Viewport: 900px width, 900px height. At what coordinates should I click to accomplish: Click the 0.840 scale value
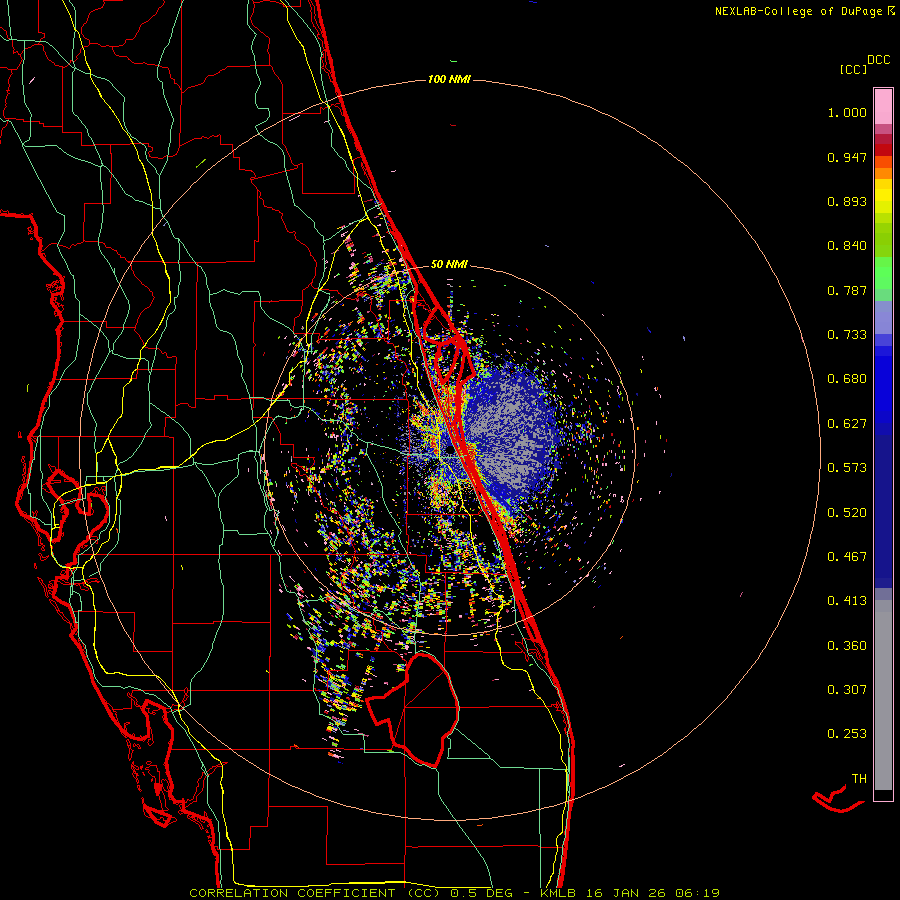tap(847, 246)
